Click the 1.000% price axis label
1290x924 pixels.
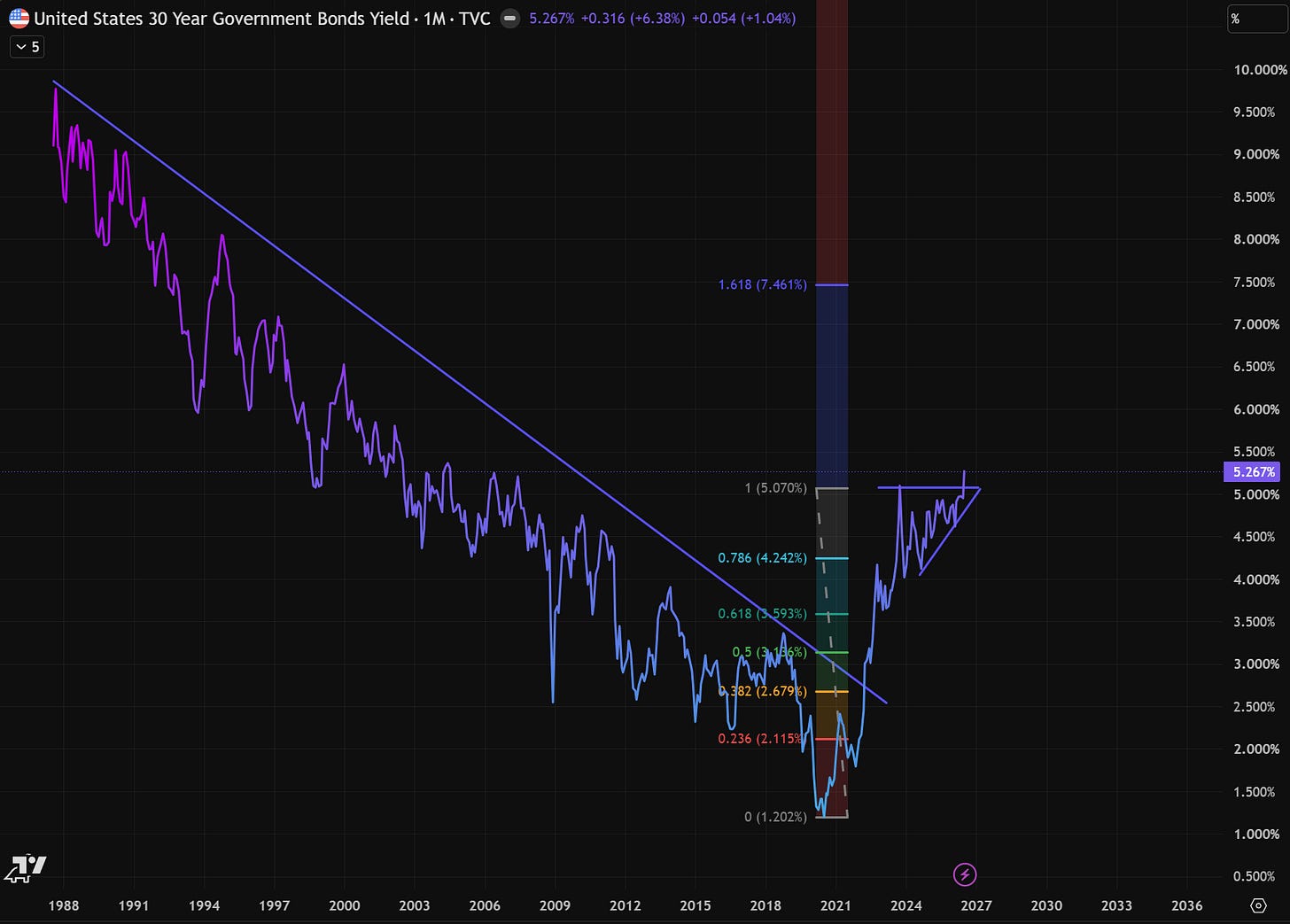point(1256,835)
